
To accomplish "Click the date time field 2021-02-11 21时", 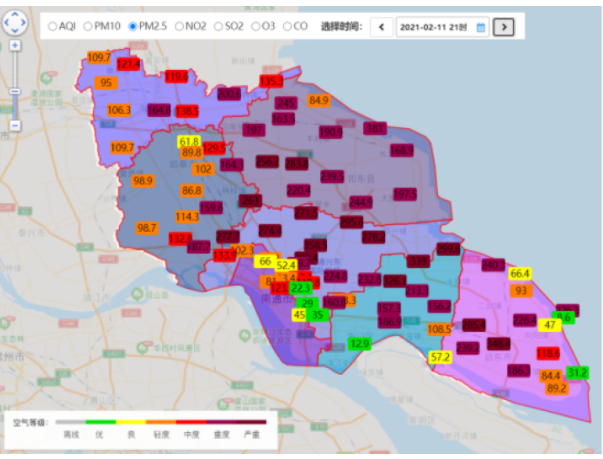I will click(x=437, y=27).
